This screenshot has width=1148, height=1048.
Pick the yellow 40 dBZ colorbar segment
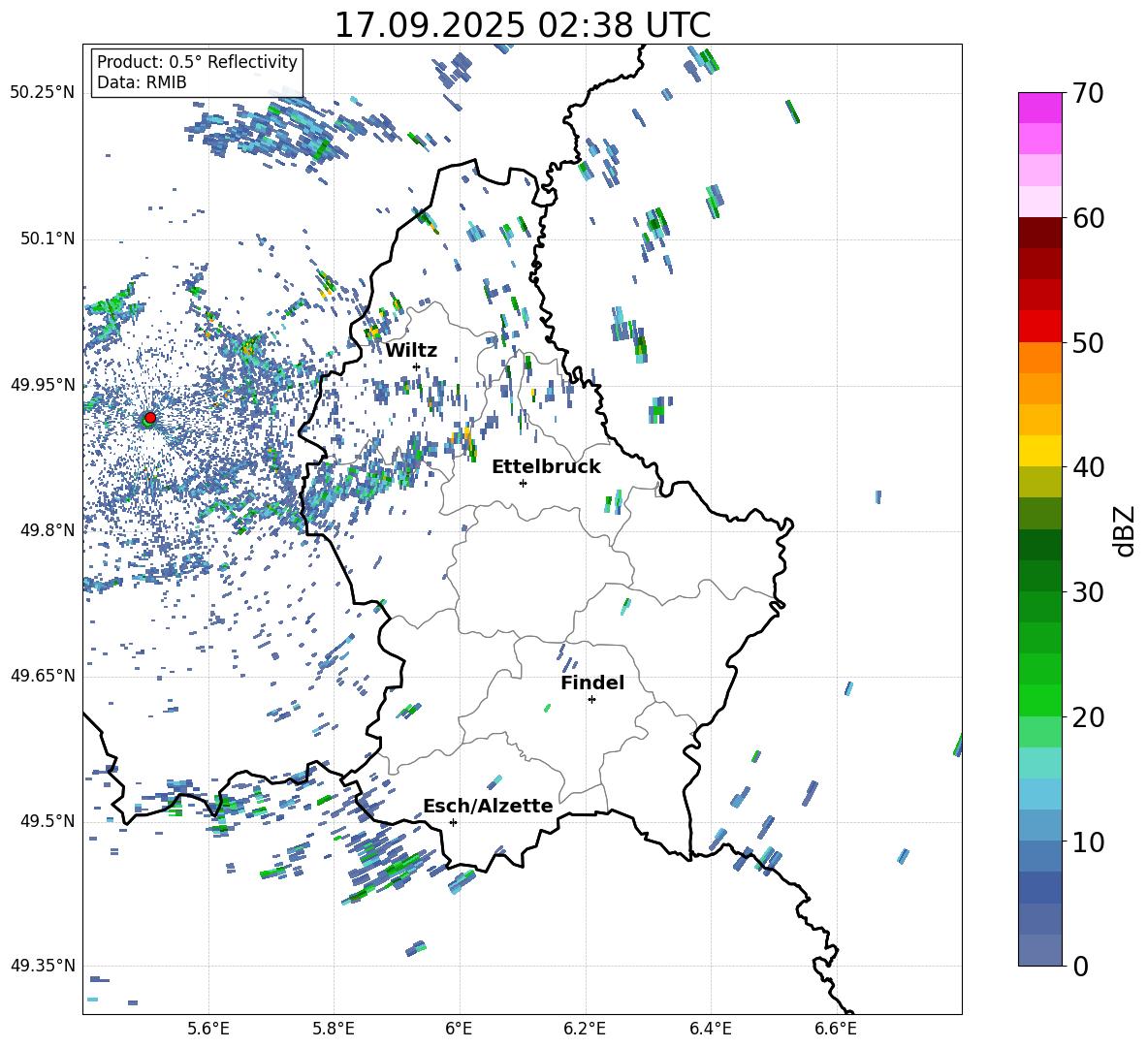[x=1039, y=451]
